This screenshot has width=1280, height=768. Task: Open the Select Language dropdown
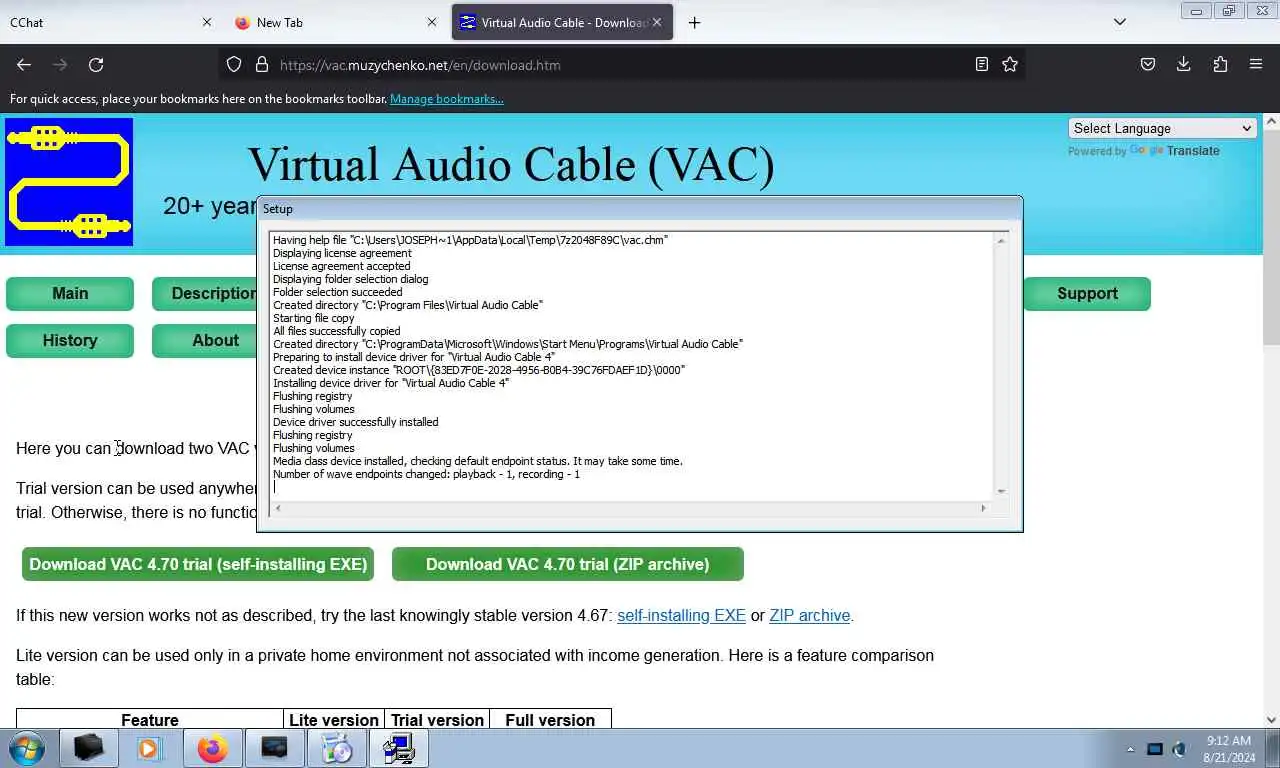pos(1163,128)
